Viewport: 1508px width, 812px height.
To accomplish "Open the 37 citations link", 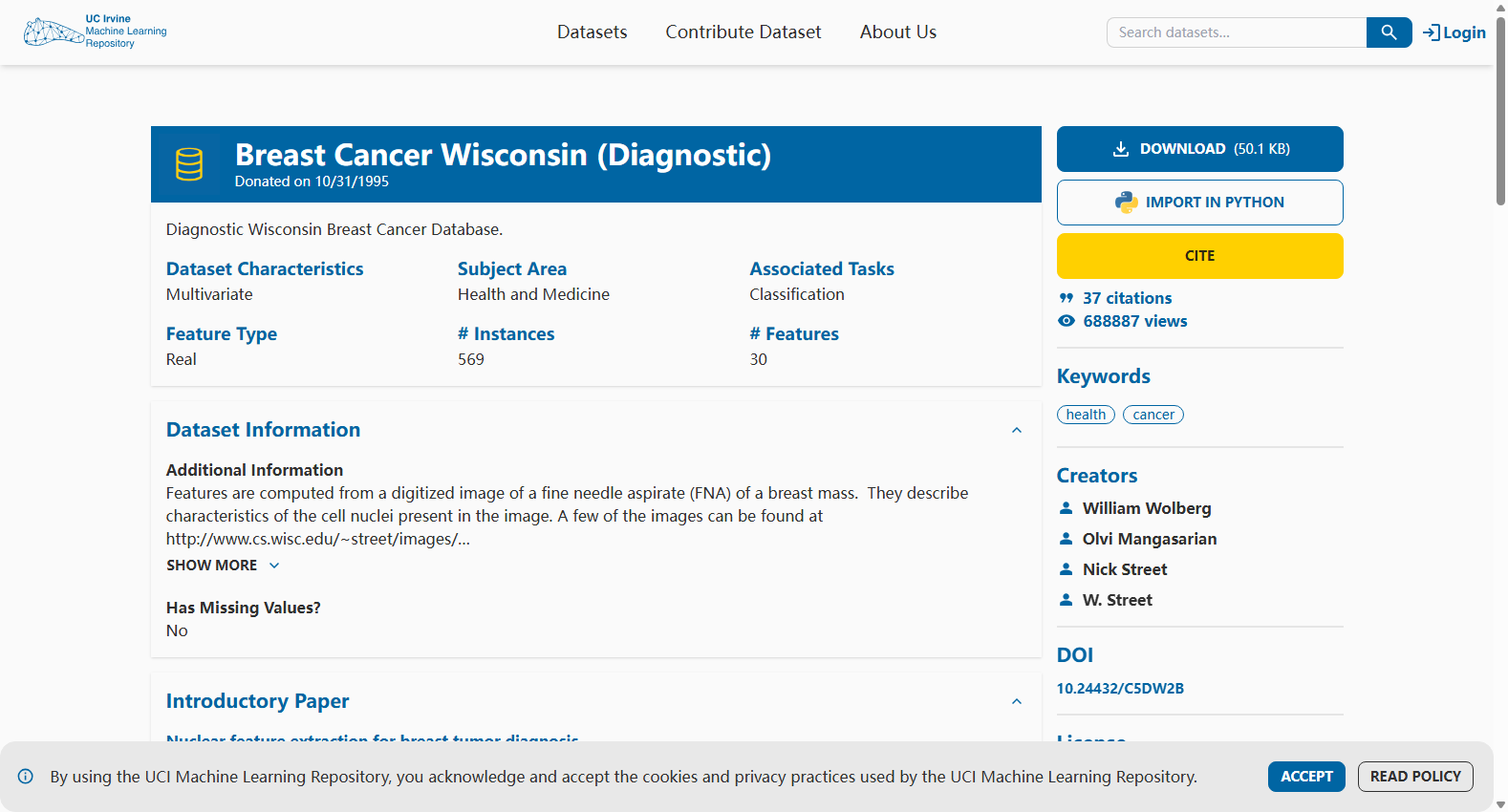I will tap(1127, 298).
